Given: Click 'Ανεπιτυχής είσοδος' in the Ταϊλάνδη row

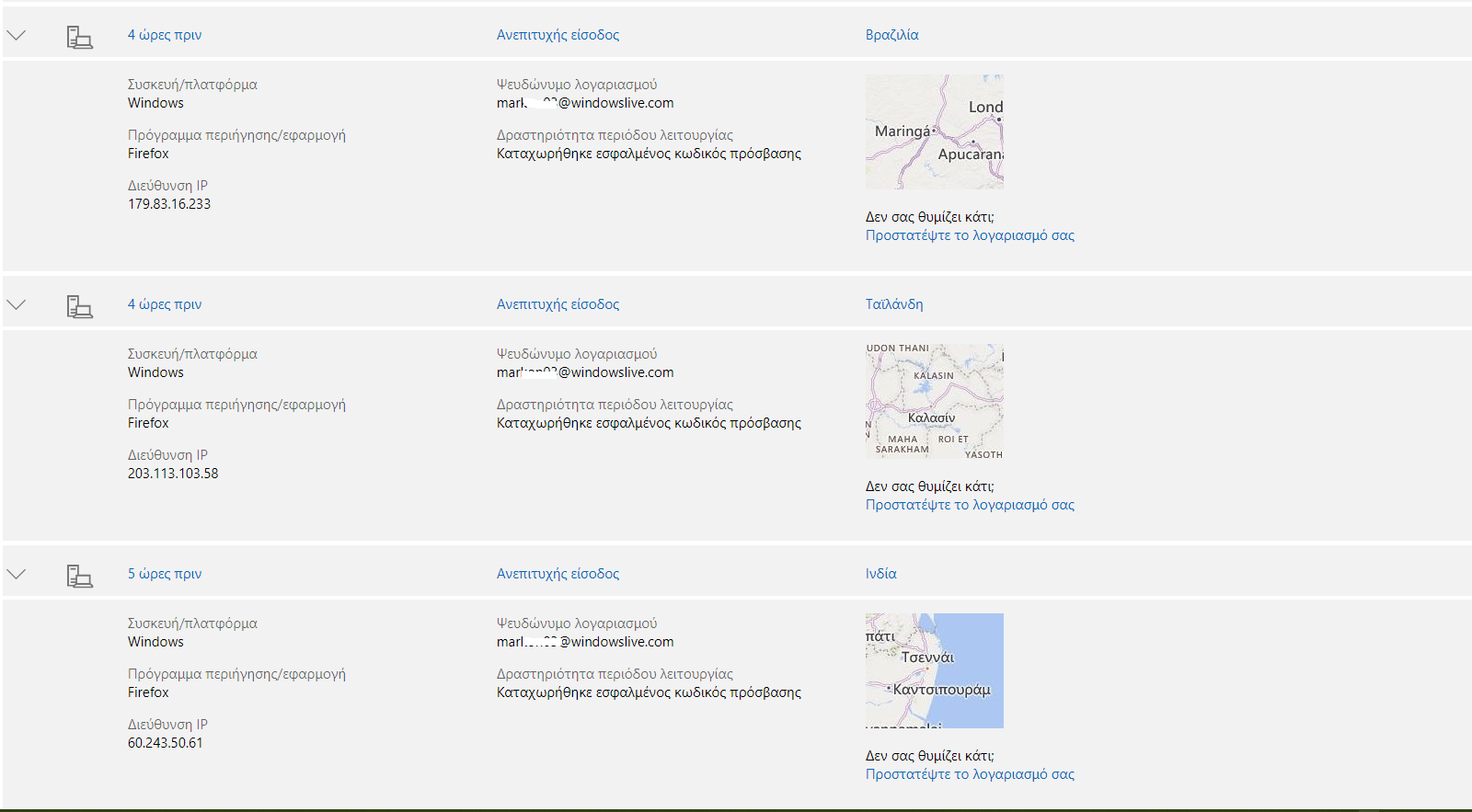Looking at the screenshot, I should (558, 304).
